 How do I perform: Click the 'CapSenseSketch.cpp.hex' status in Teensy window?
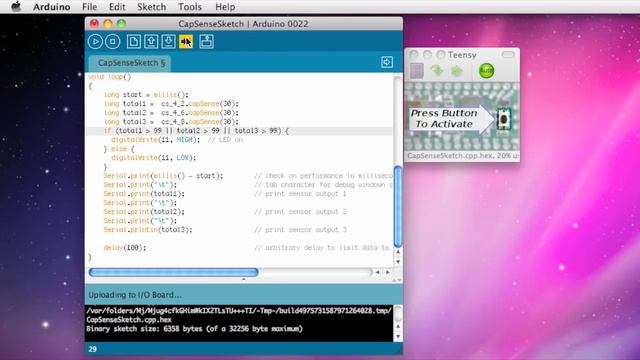[462, 156]
